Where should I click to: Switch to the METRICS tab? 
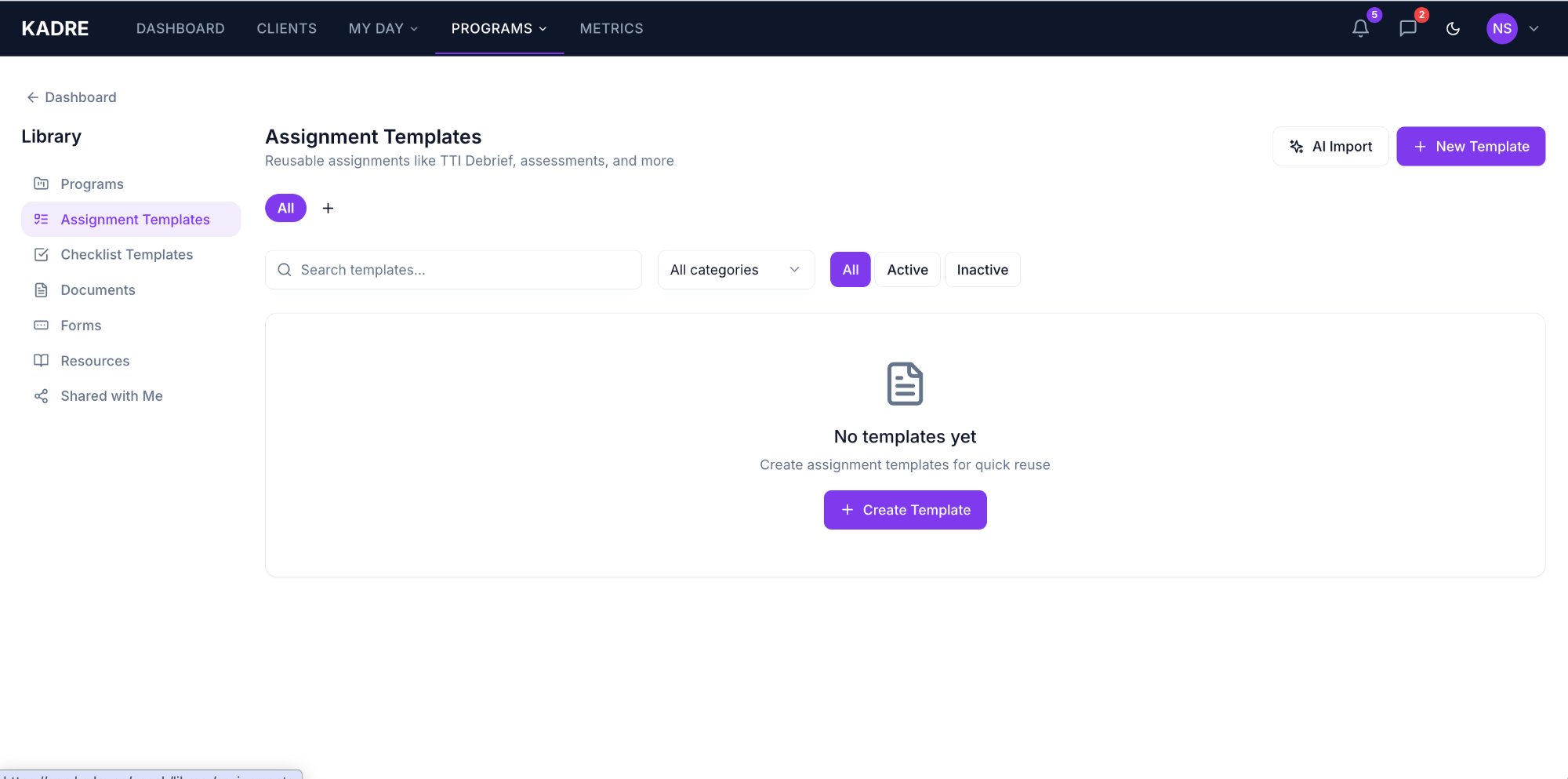612,28
